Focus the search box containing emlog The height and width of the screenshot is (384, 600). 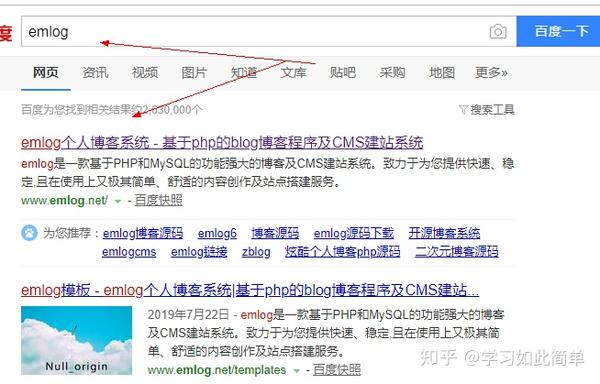tap(269, 31)
